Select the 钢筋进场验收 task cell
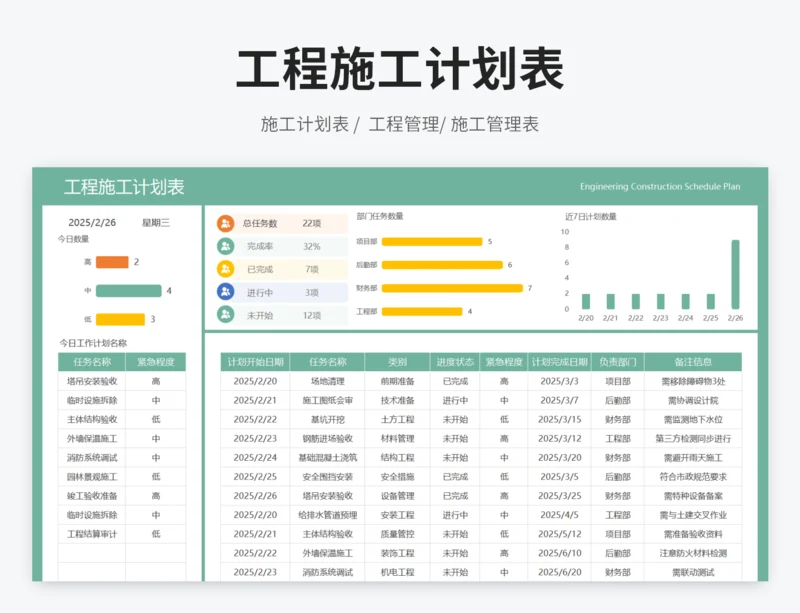Screen dimensions: 800x613 (x=328, y=438)
